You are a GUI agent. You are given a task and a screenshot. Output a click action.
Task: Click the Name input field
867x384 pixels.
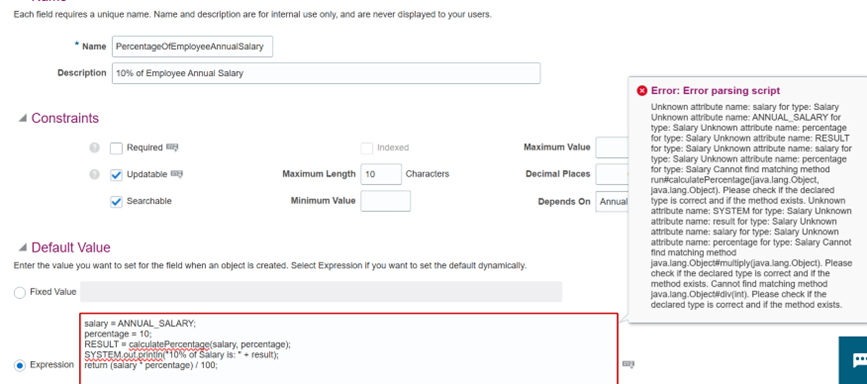192,47
